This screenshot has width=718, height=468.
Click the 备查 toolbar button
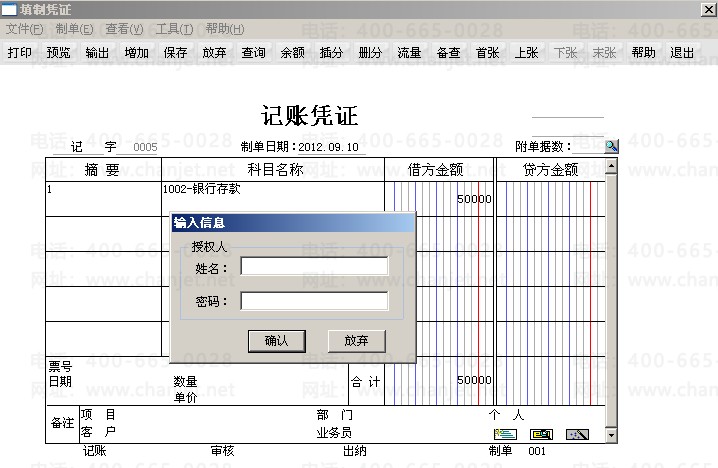(x=448, y=53)
